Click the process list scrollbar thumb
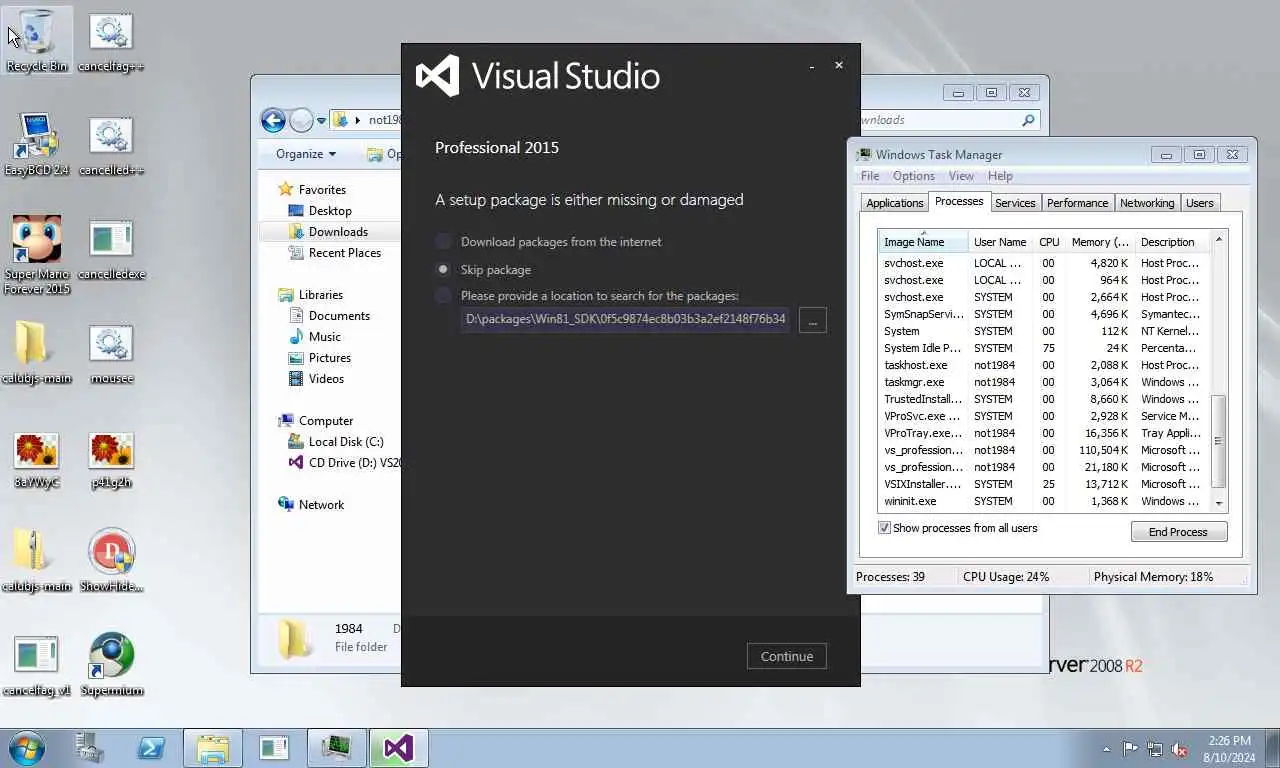Screen dimensions: 1280x768 tap(1218, 441)
